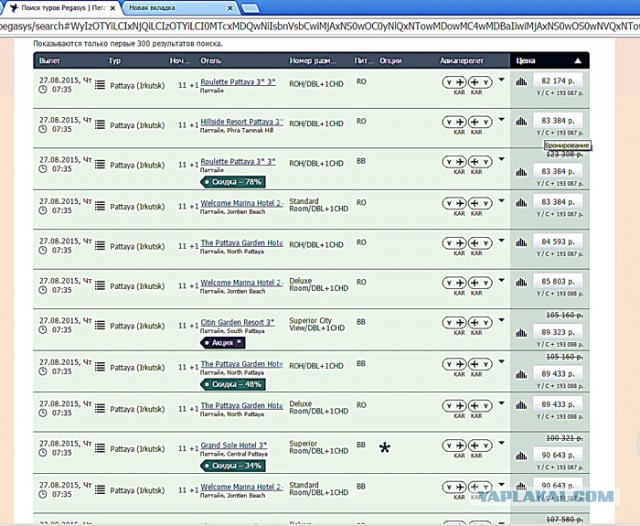Select return flight icon in 84 593 р. row
This screenshot has height=526, width=640.
click(480, 243)
